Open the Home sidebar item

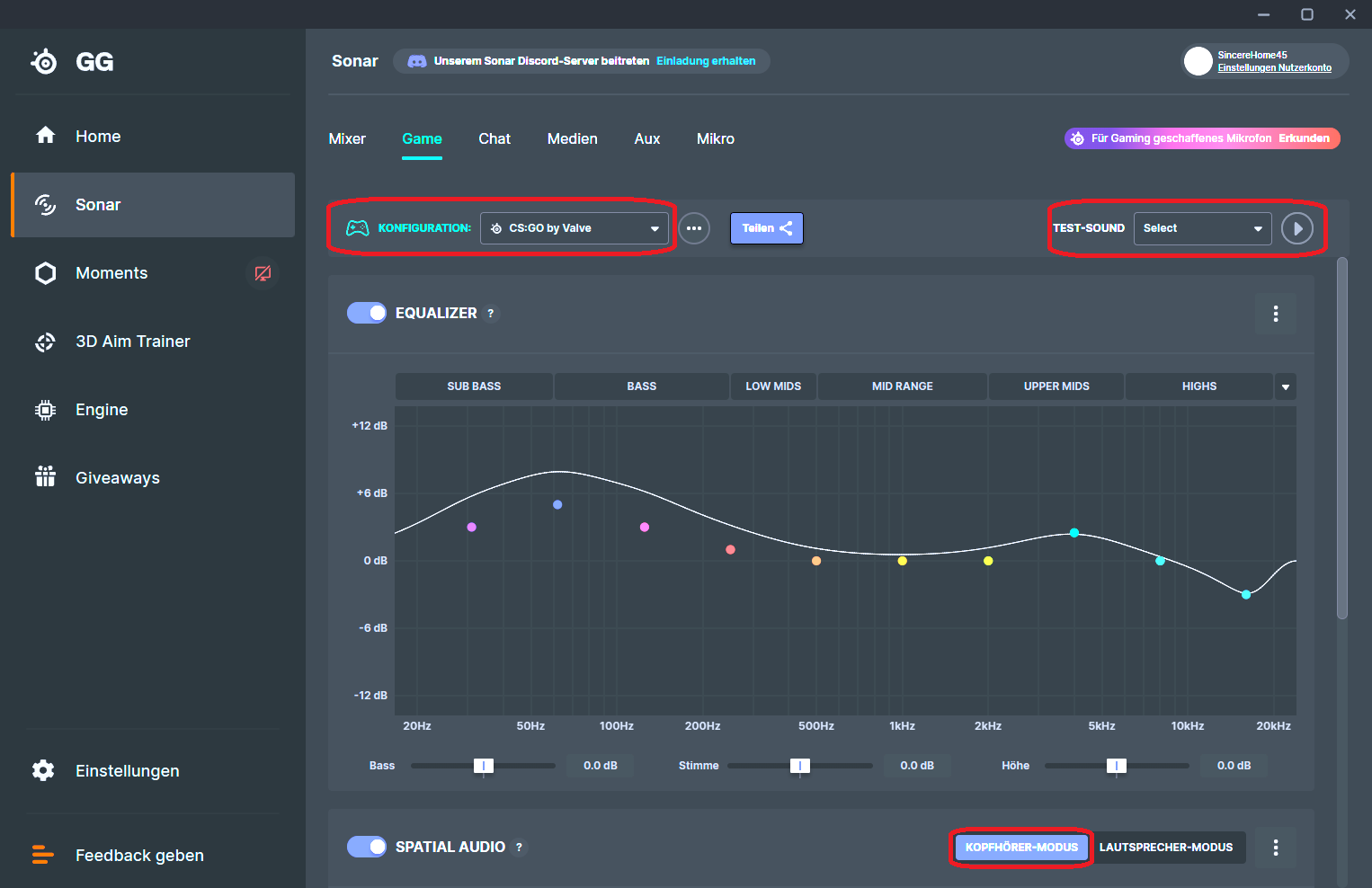click(x=153, y=137)
